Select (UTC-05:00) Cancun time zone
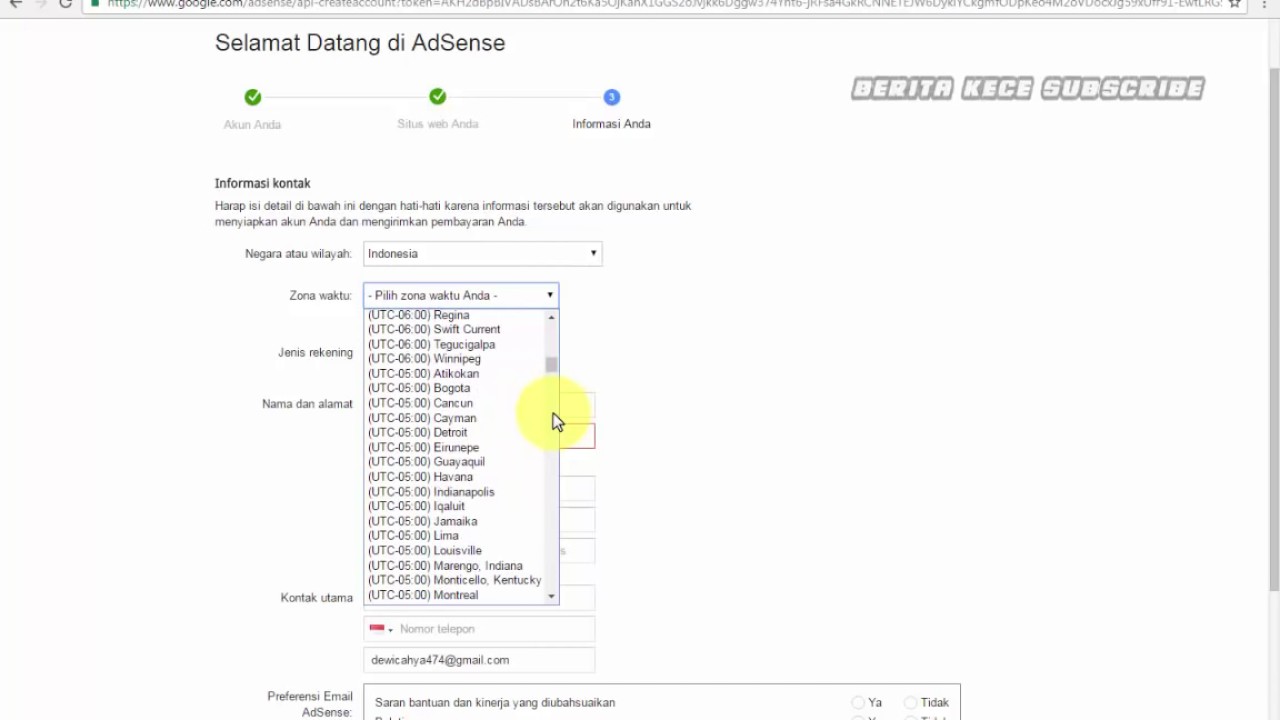This screenshot has width=1280, height=720. pyautogui.click(x=454, y=403)
